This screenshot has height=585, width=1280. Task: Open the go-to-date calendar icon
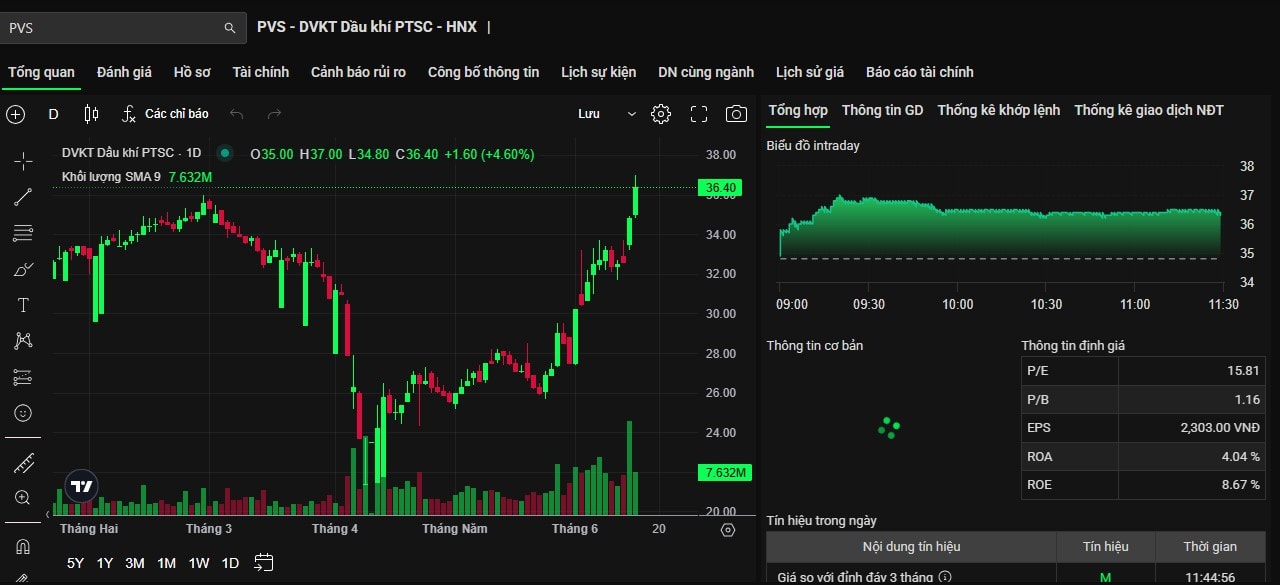click(x=264, y=562)
